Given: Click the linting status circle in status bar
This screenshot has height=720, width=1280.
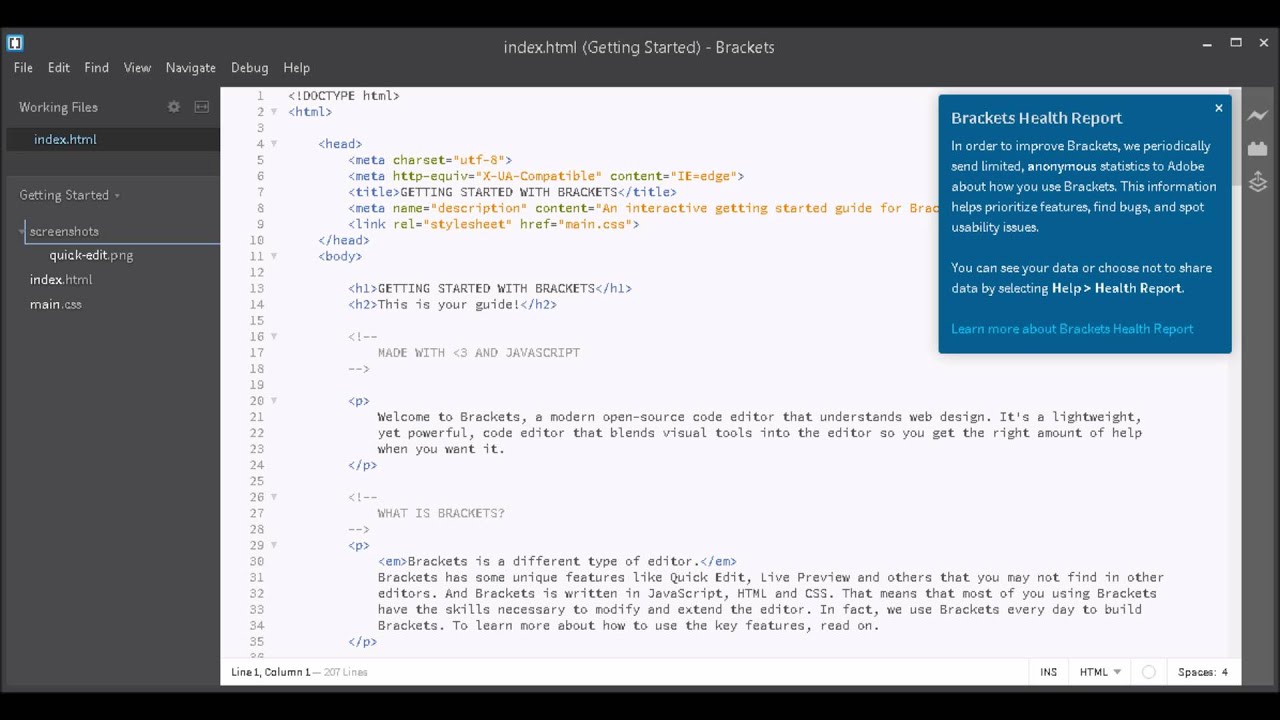Looking at the screenshot, I should pyautogui.click(x=1149, y=672).
